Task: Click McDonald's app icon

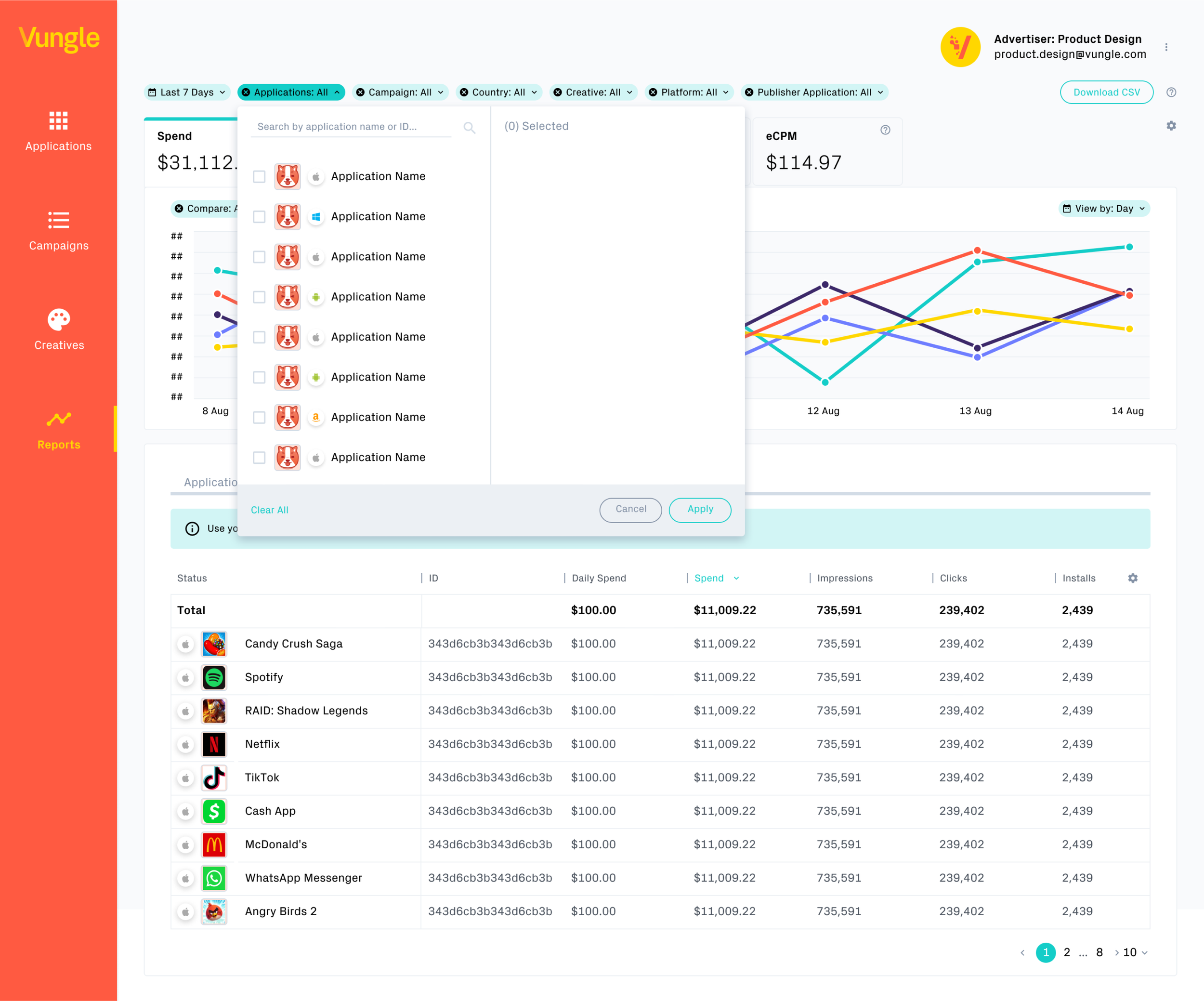Action: [x=214, y=844]
